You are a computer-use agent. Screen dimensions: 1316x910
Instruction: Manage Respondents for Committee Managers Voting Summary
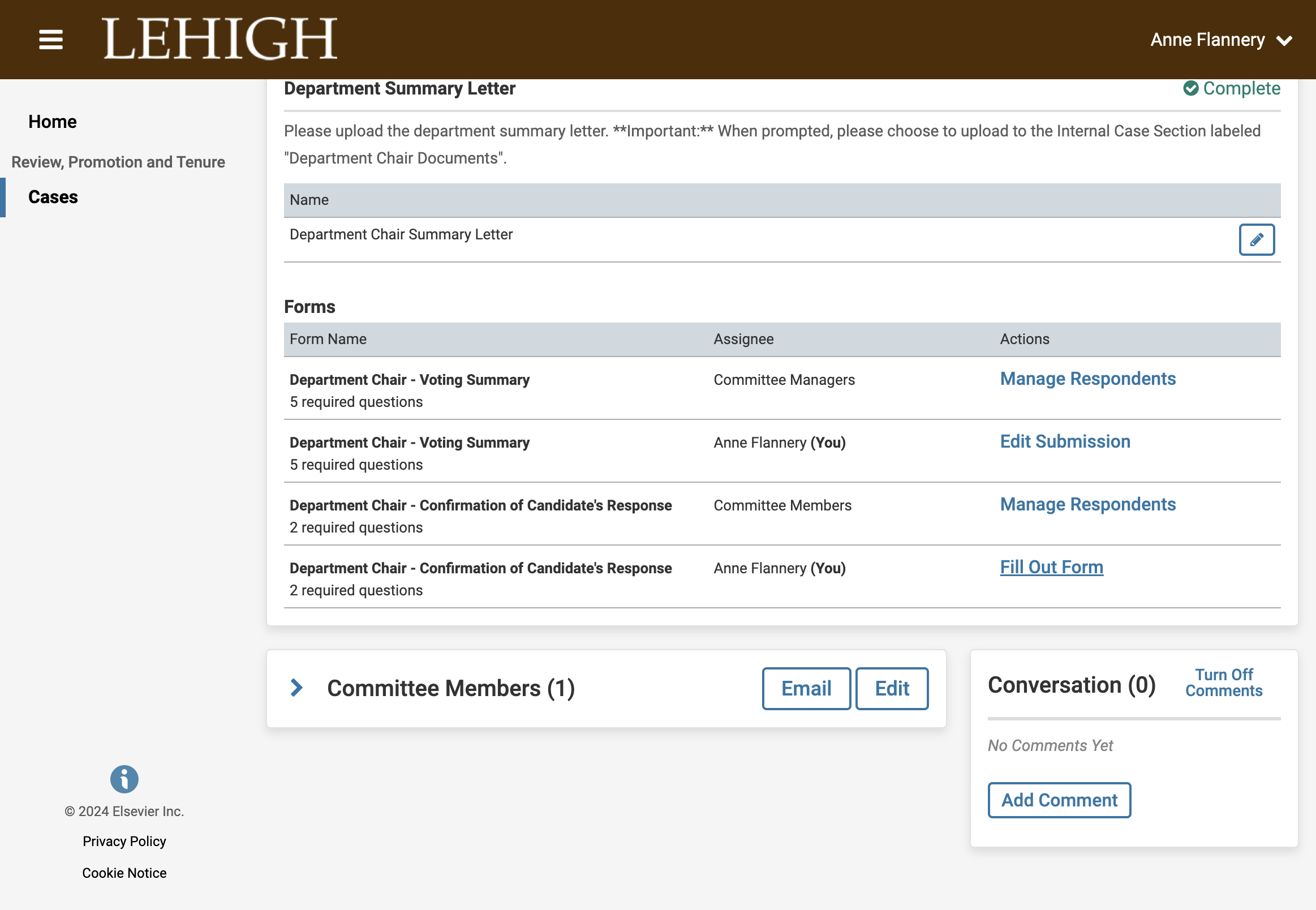point(1087,379)
